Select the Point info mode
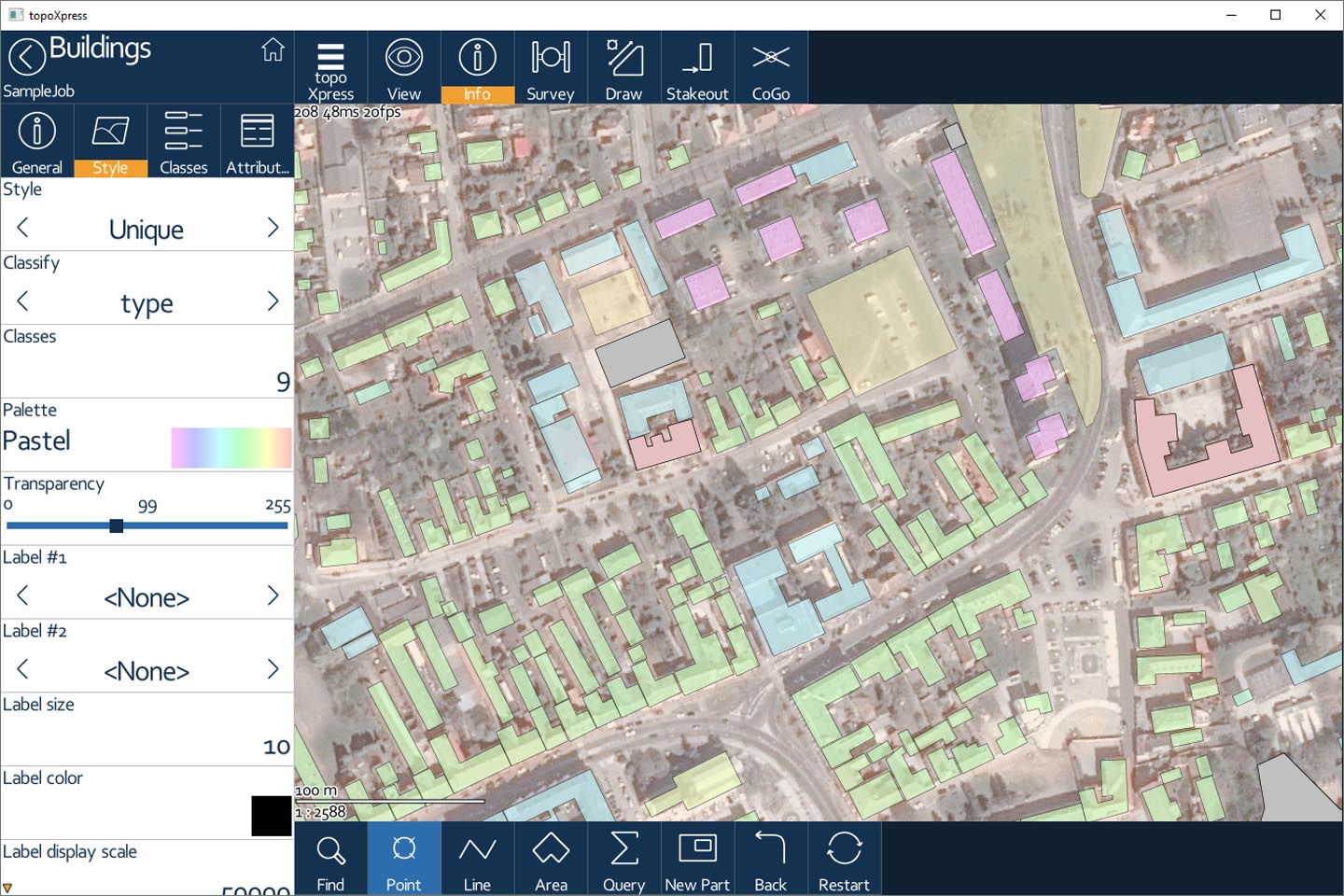 point(404,859)
